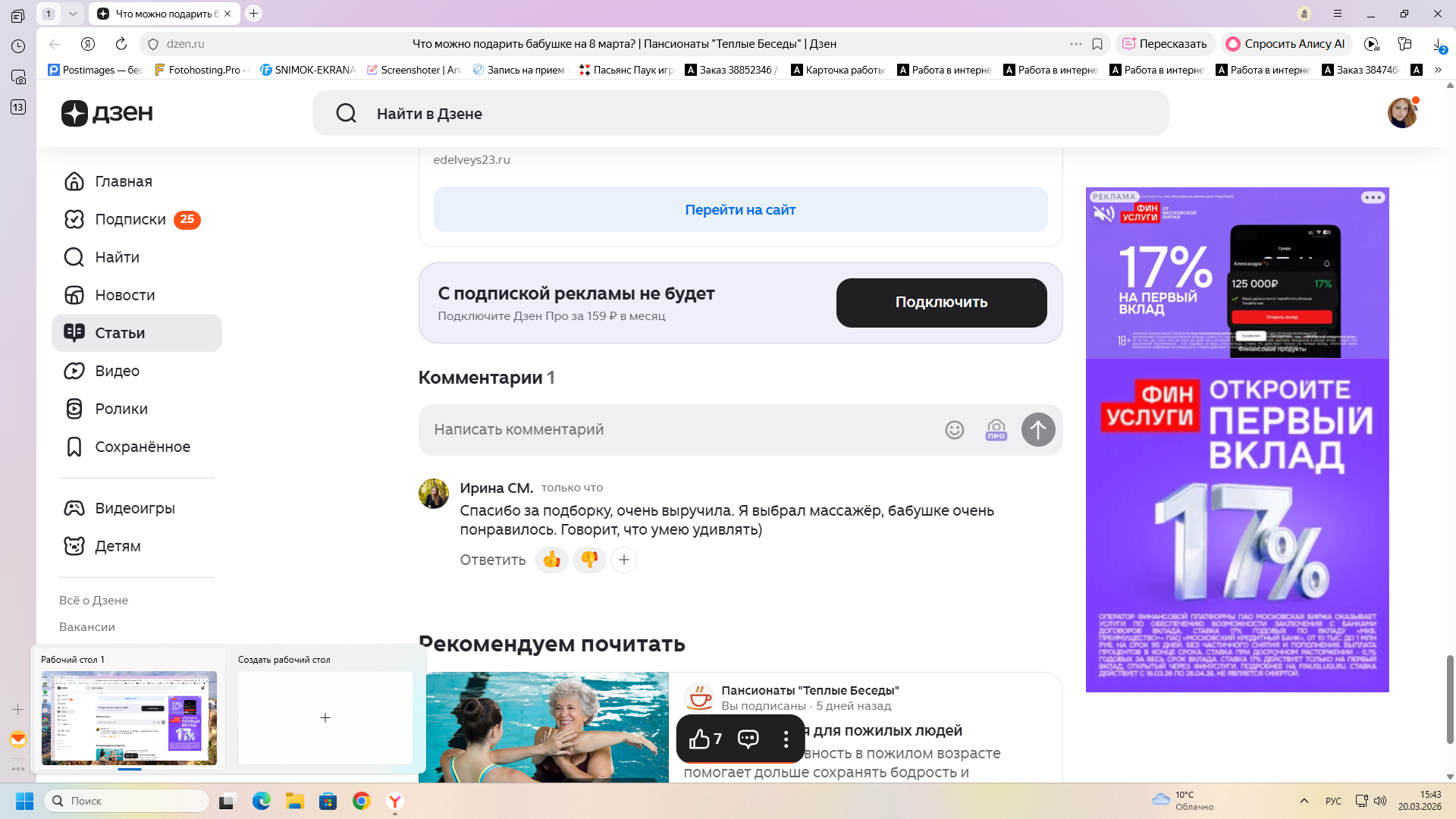
Task: Click the emoji smiley icon in comment field
Action: (x=954, y=430)
